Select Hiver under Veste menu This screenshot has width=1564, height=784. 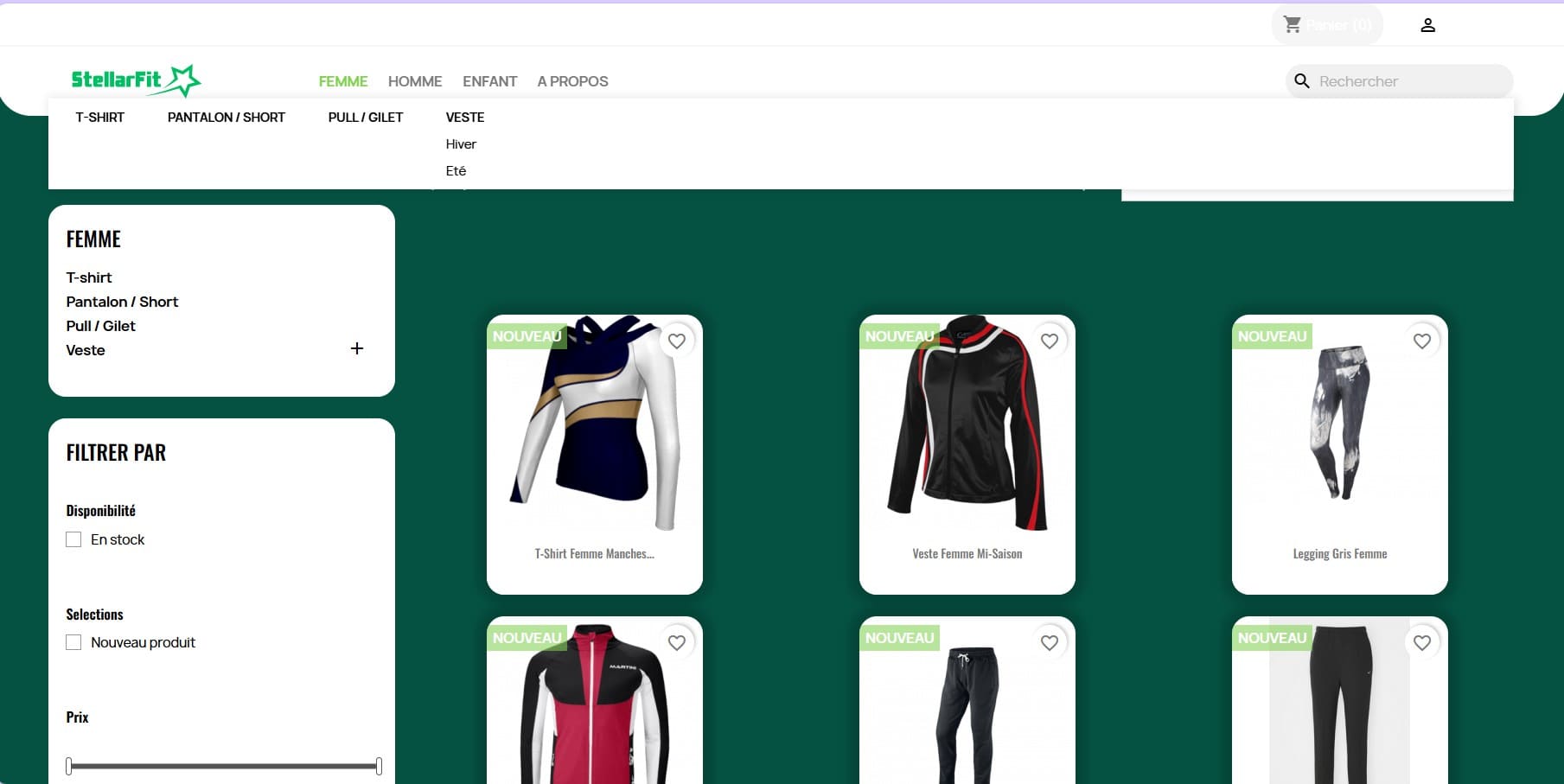461,144
